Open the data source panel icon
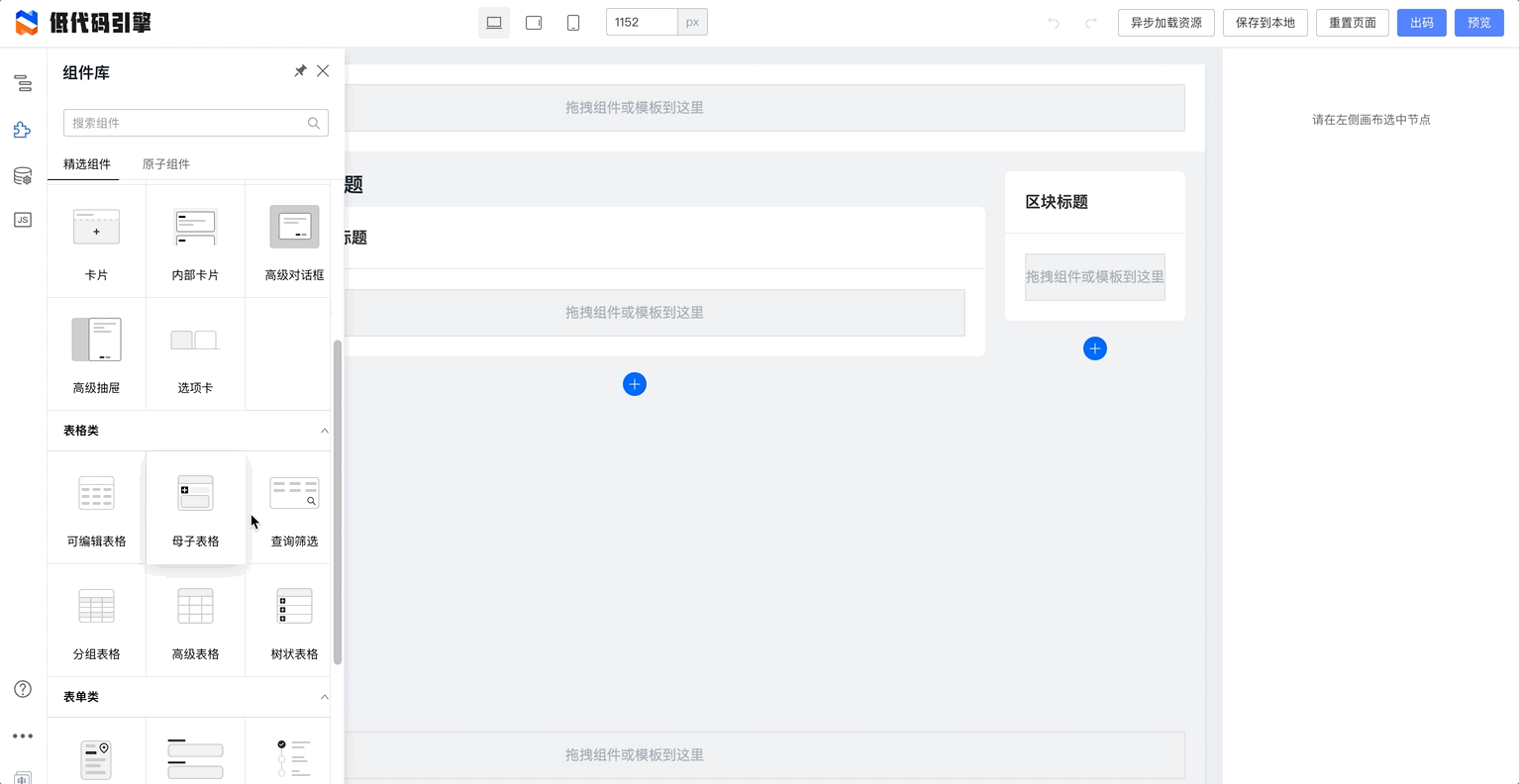Screen dimensions: 1519x784 click(x=23, y=176)
